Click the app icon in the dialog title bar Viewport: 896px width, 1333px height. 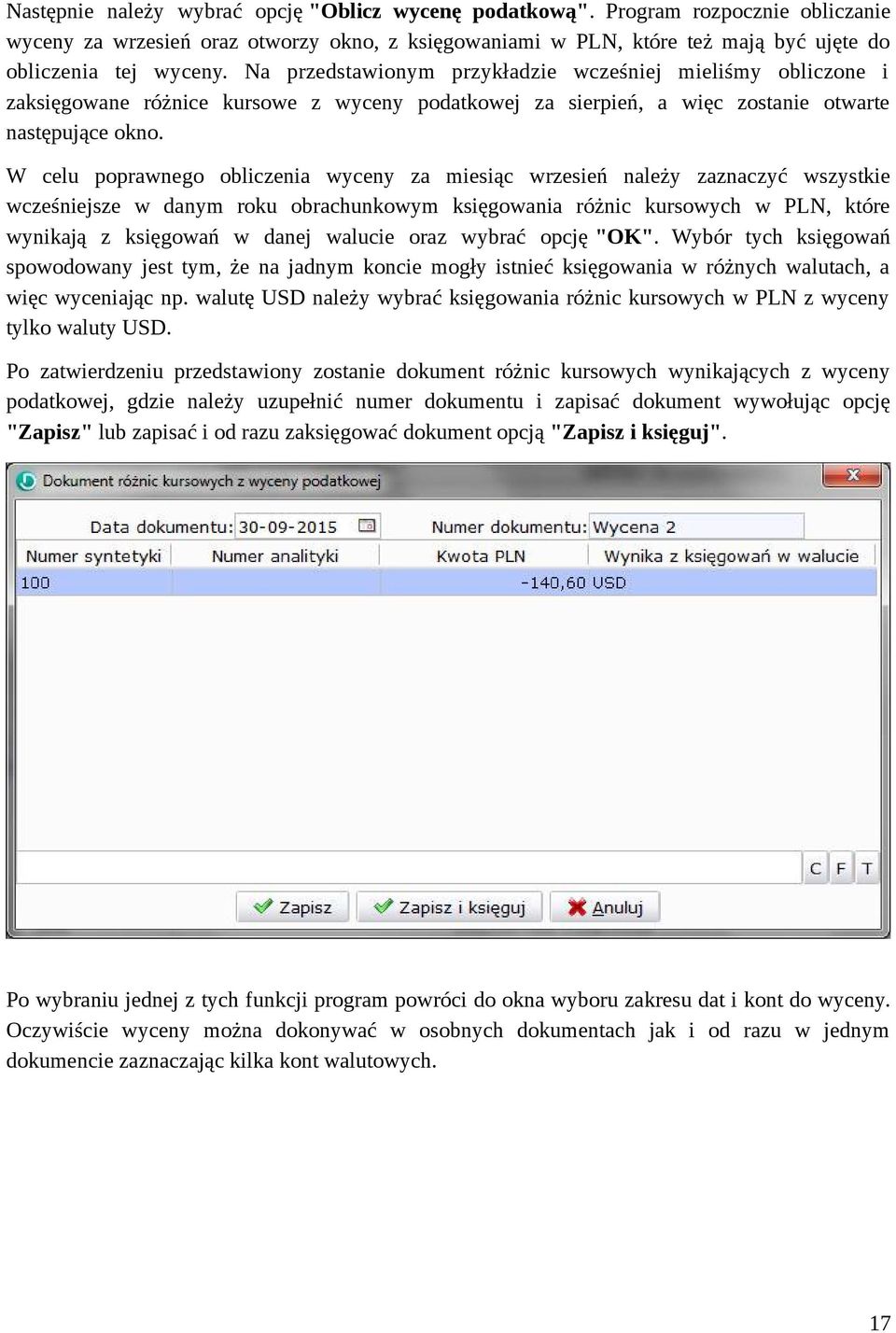26,481
